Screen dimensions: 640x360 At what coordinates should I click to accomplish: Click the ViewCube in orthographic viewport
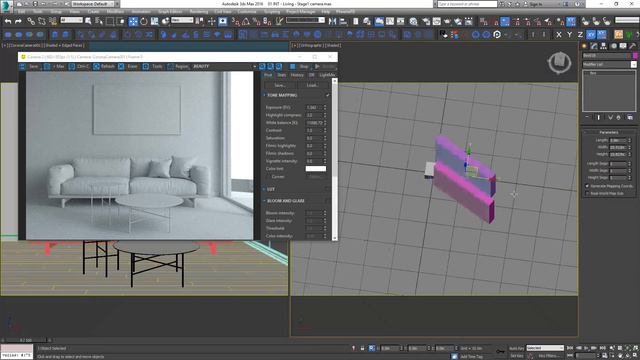tap(559, 63)
